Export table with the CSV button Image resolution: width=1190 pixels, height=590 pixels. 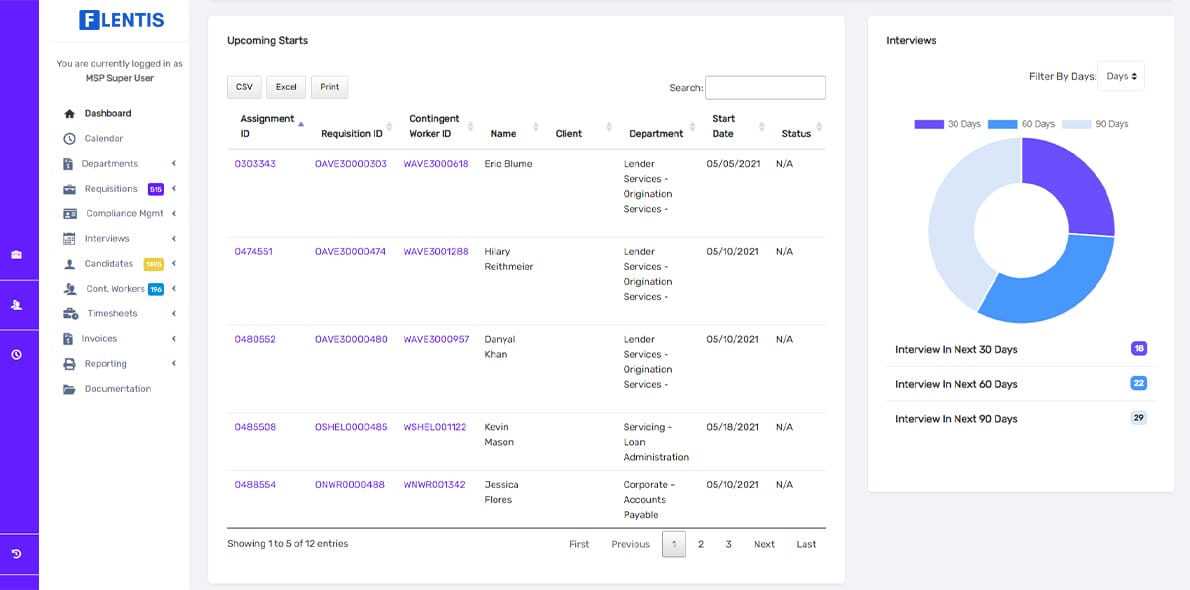[244, 87]
